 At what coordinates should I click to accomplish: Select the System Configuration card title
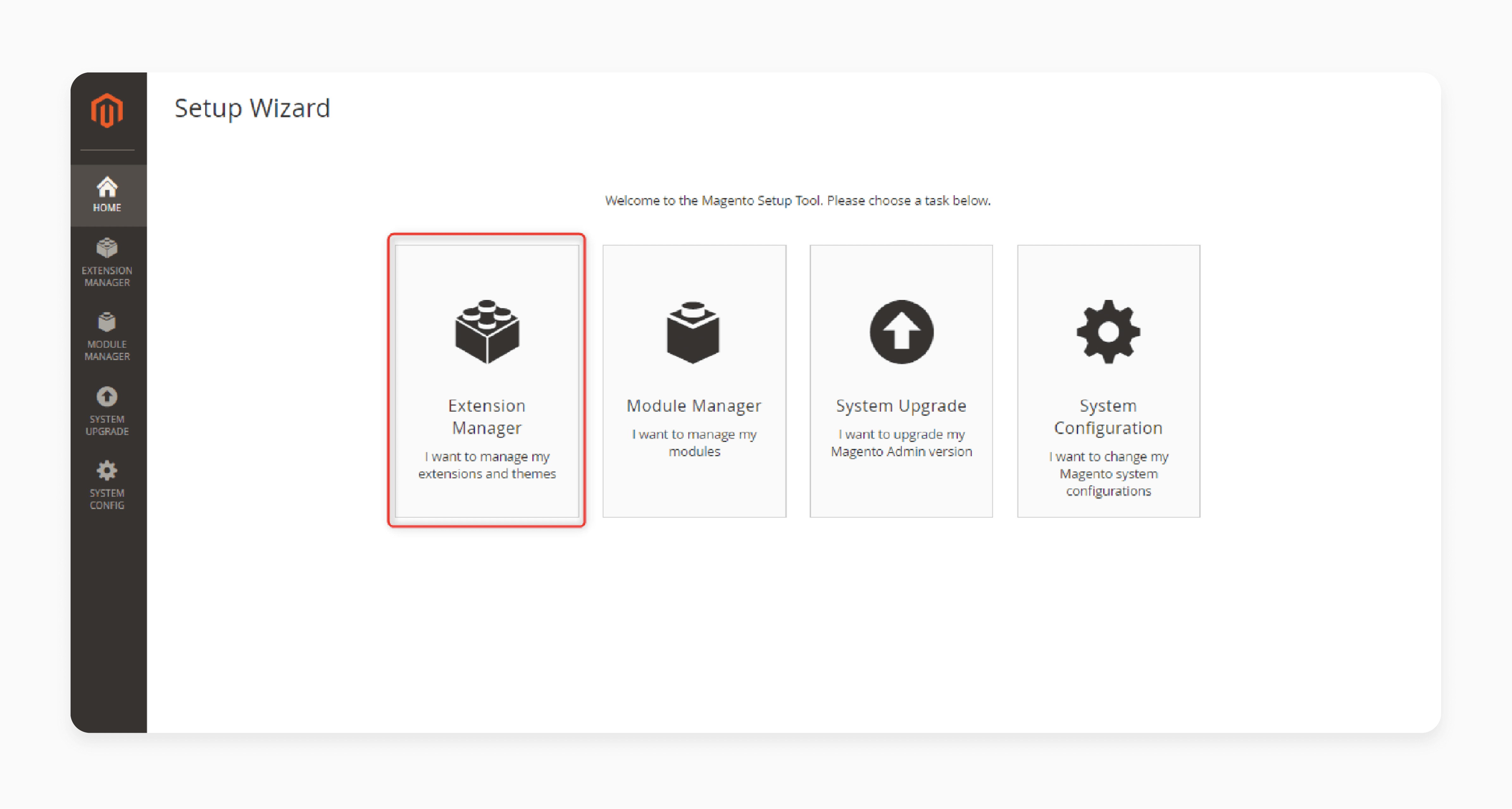[1108, 417]
